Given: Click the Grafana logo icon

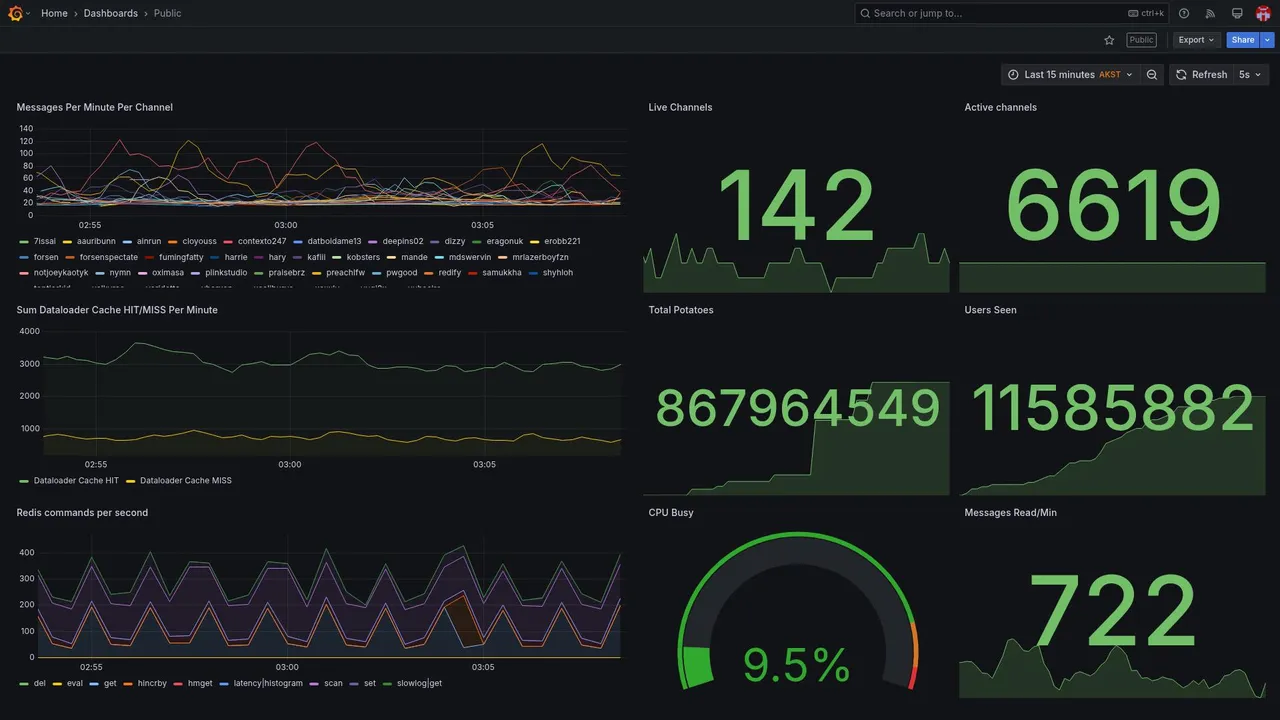Looking at the screenshot, I should [x=16, y=13].
